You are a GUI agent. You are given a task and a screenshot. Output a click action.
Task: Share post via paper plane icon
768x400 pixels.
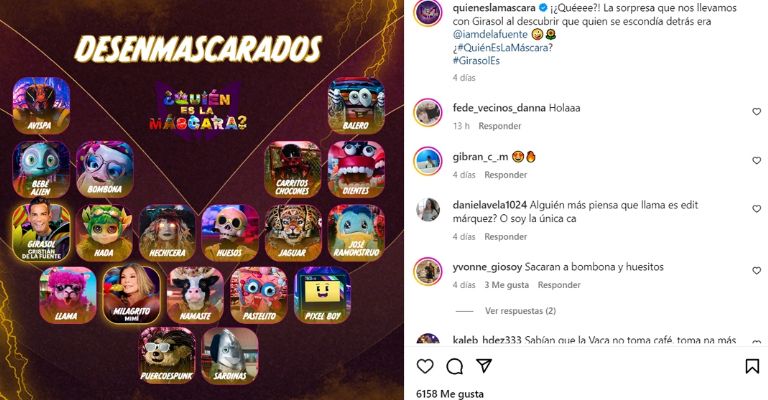click(x=484, y=366)
